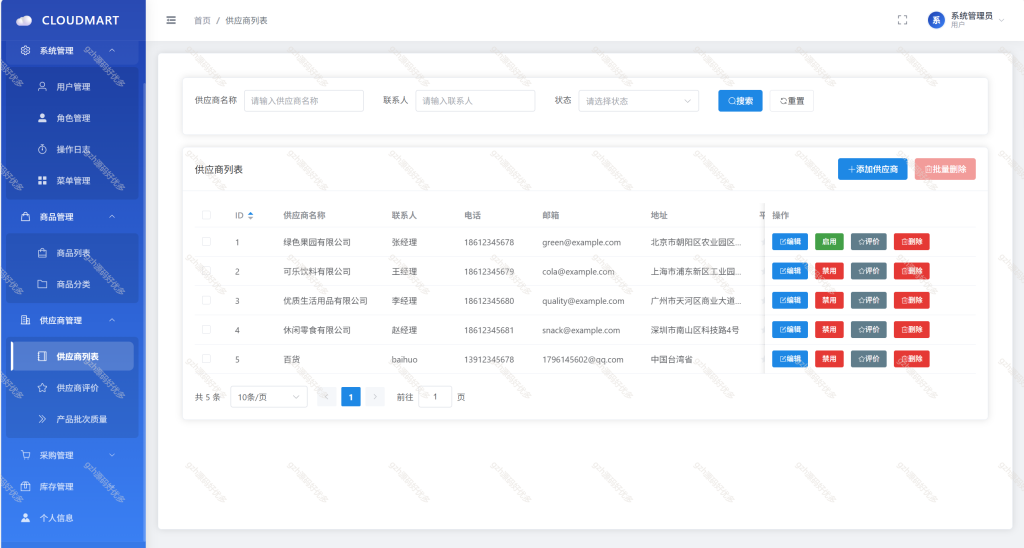Screen dimensions: 1024x548
Task: Open the 状态 status dropdown
Action: (x=638, y=101)
